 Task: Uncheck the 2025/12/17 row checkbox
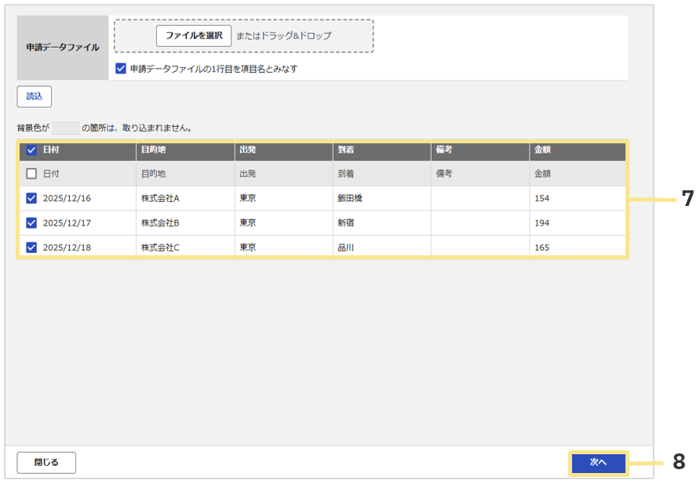[31, 223]
